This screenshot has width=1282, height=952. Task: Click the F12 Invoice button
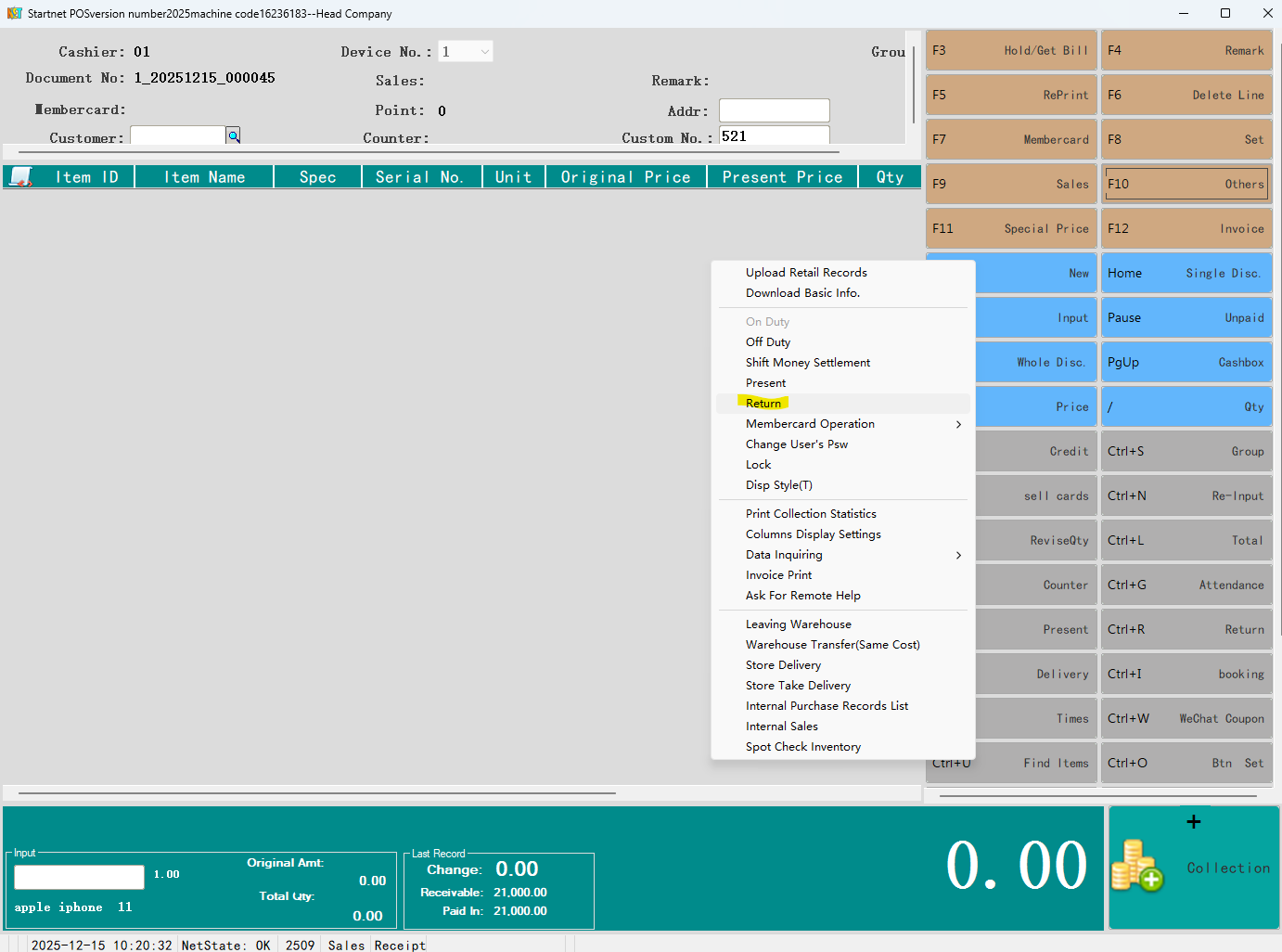tap(1185, 229)
